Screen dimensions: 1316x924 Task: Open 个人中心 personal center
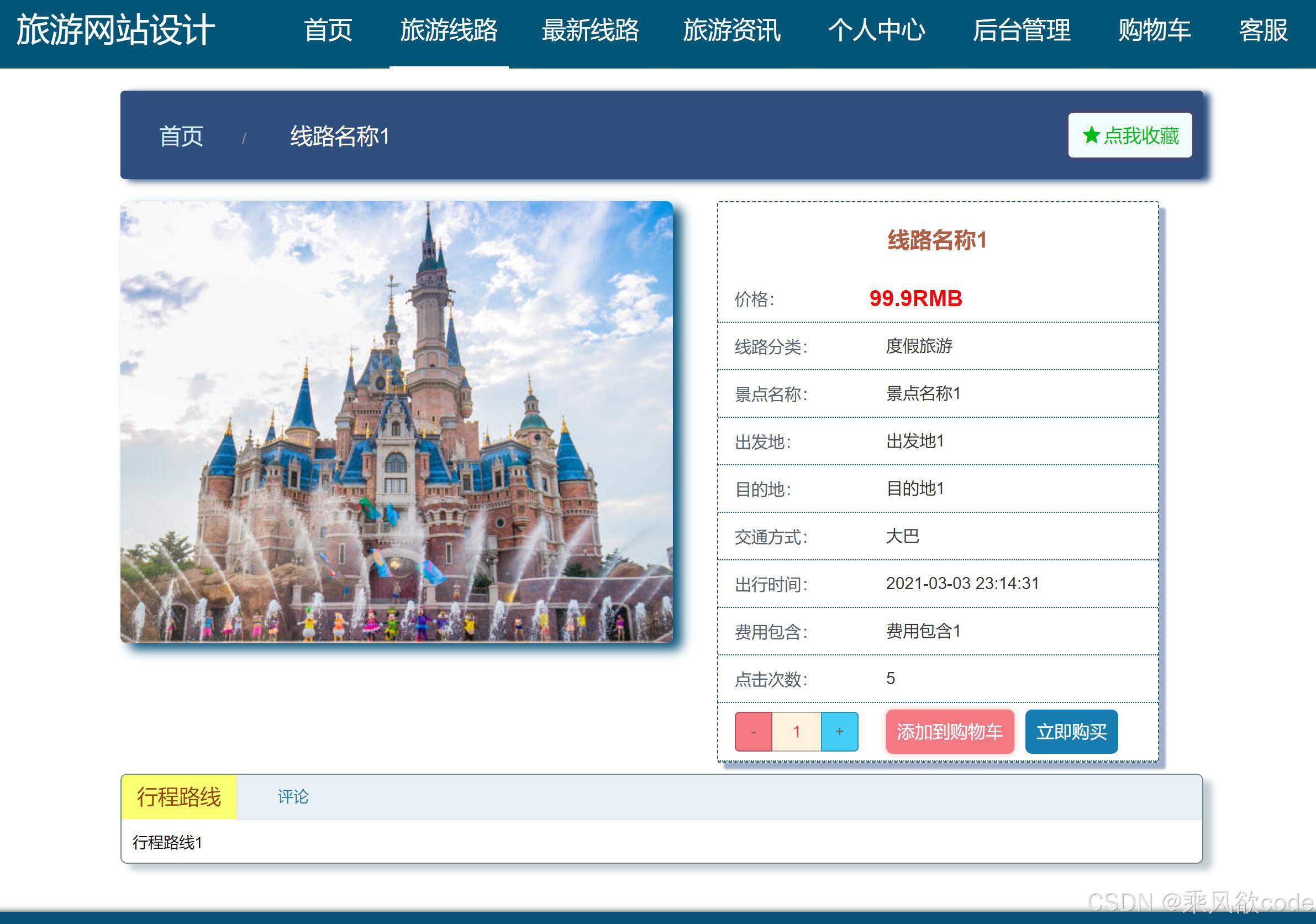(876, 31)
